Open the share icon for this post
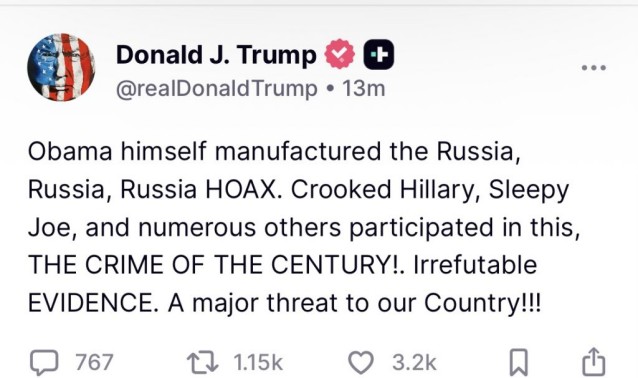Screen dimensions: 638x378 [593, 362]
